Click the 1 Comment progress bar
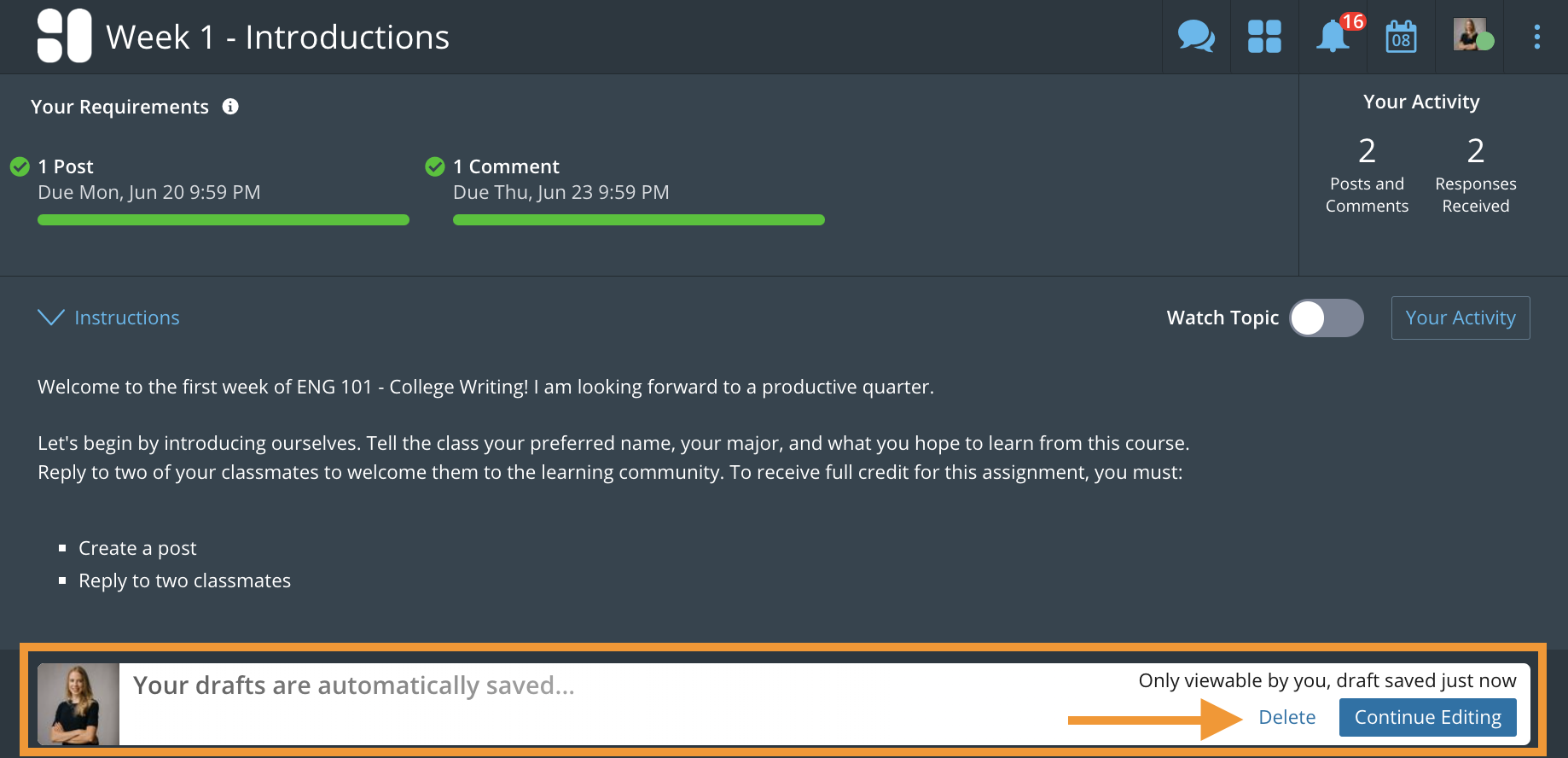The width and height of the screenshot is (1568, 758). pyautogui.click(x=638, y=220)
